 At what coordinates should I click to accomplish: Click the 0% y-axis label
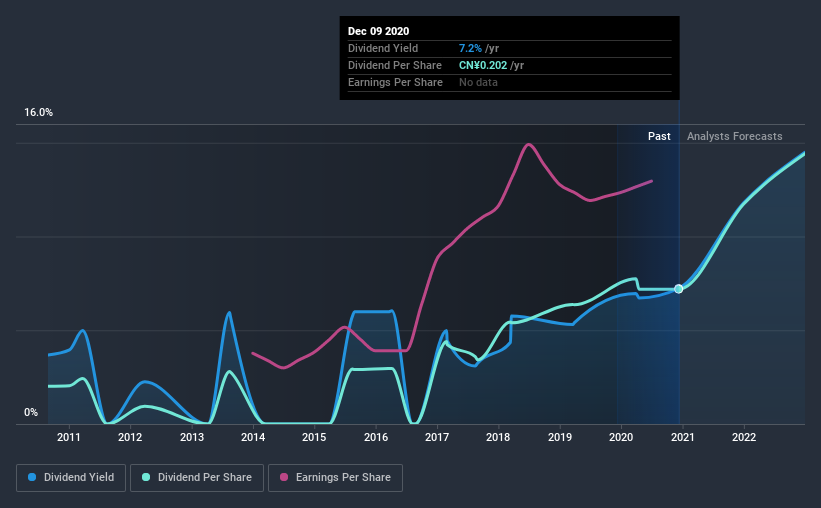click(31, 413)
